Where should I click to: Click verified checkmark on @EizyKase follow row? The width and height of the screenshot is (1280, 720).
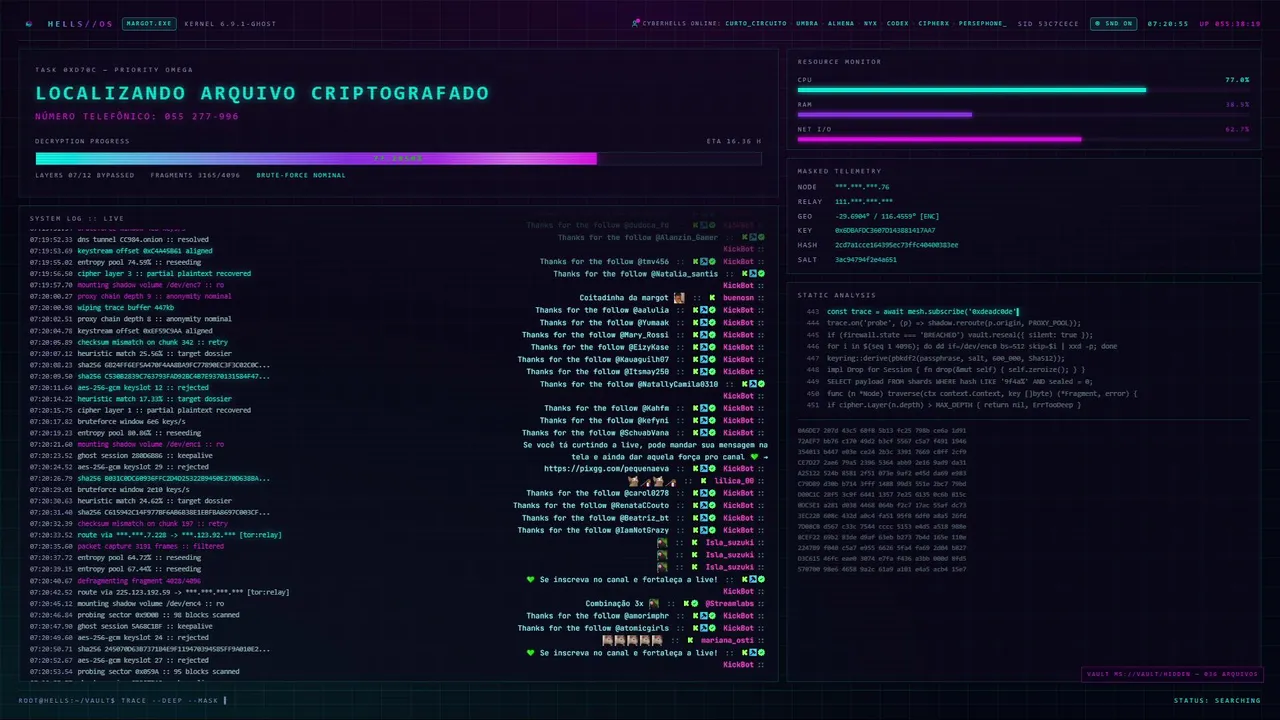(x=712, y=347)
